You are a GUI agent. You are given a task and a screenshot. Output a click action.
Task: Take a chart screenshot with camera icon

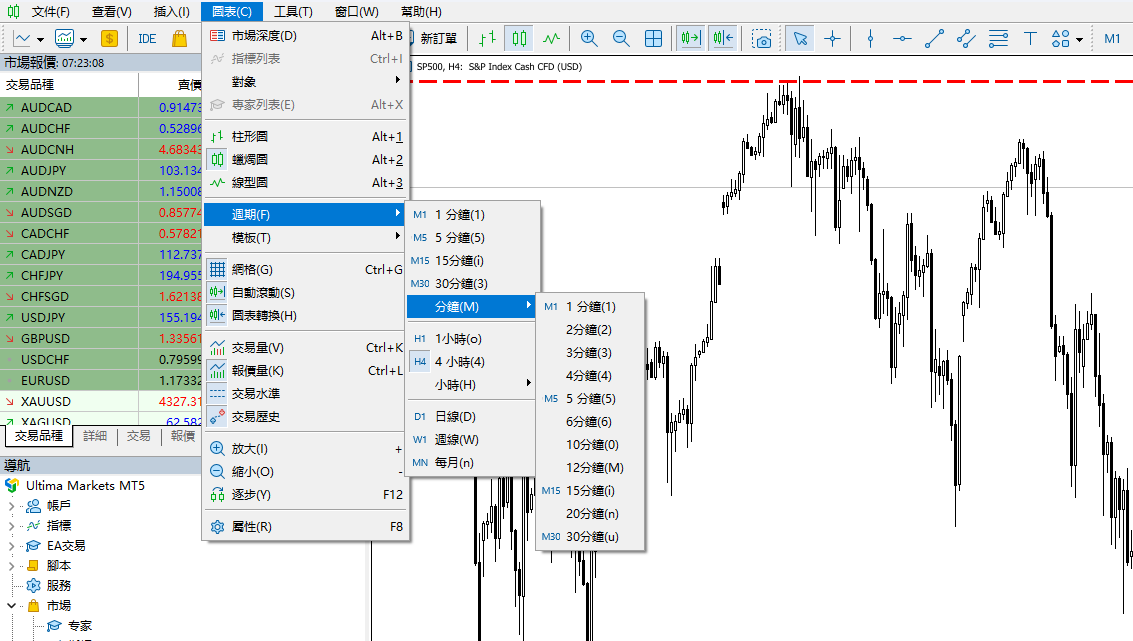(763, 39)
